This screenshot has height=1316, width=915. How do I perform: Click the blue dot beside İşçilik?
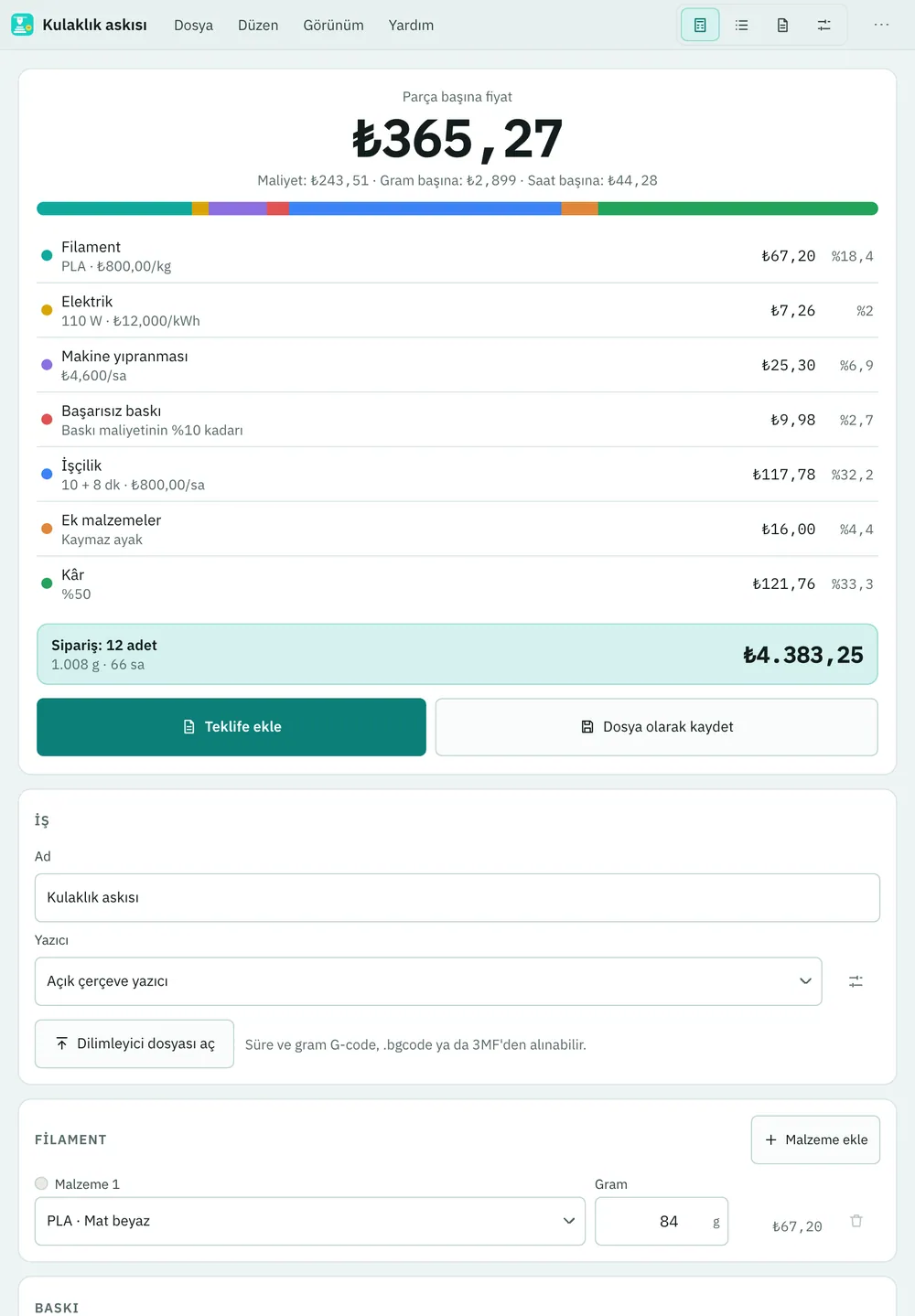click(x=47, y=474)
